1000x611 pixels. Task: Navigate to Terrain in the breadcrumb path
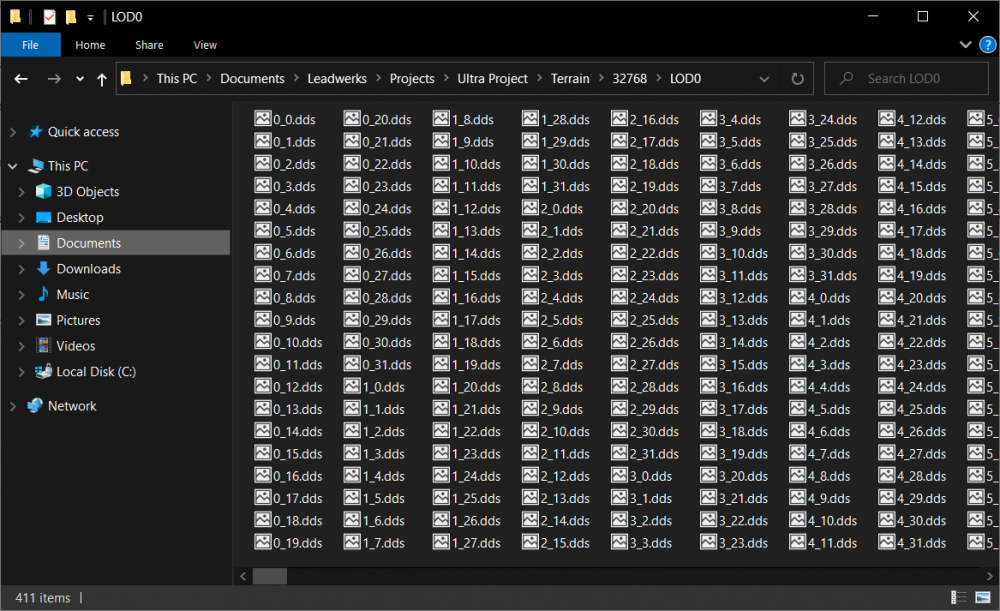click(x=569, y=79)
